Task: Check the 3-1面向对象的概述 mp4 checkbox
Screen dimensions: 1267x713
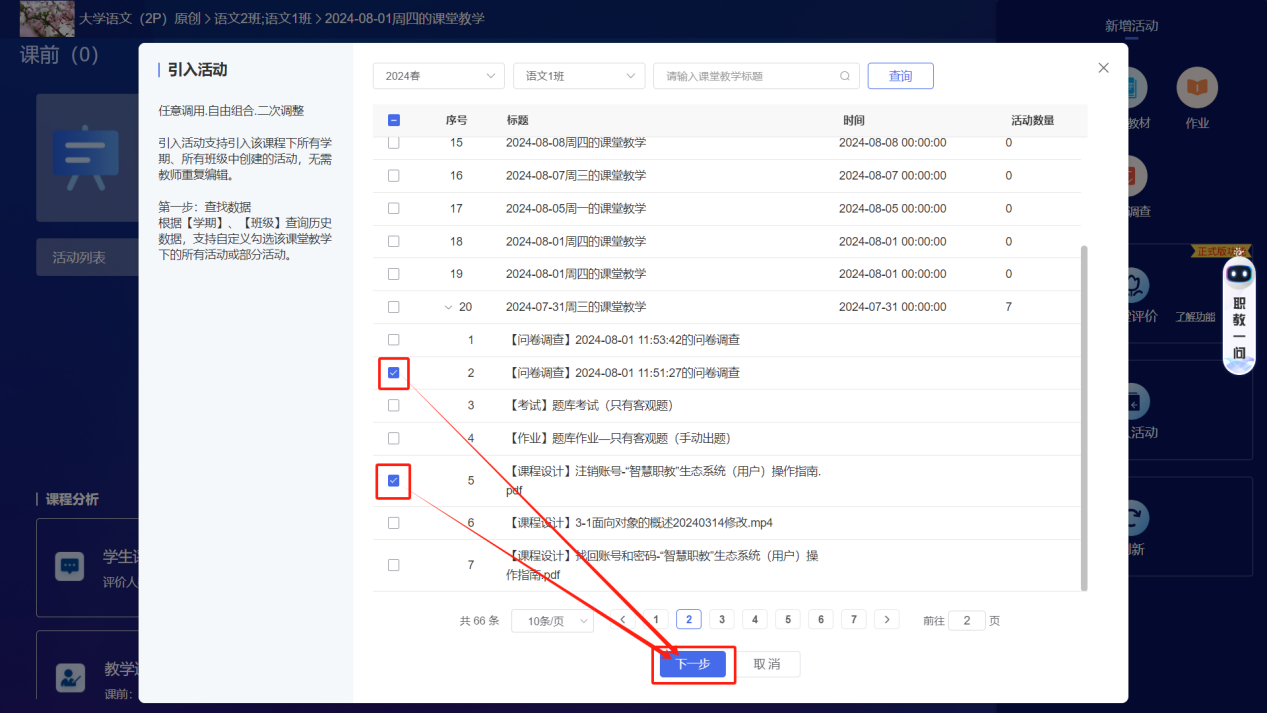Action: tap(393, 523)
